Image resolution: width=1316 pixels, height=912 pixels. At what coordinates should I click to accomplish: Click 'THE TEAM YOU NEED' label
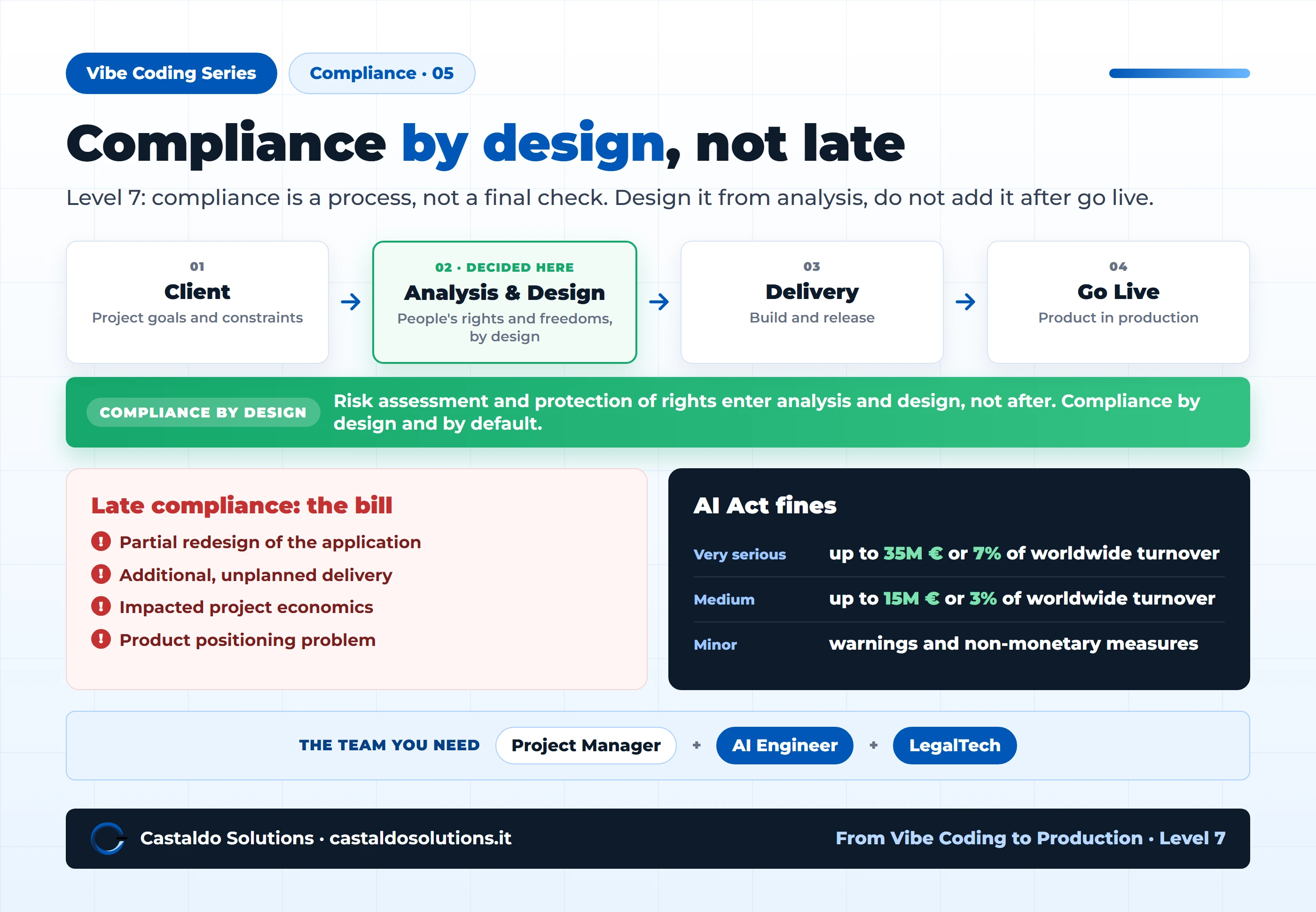point(390,745)
